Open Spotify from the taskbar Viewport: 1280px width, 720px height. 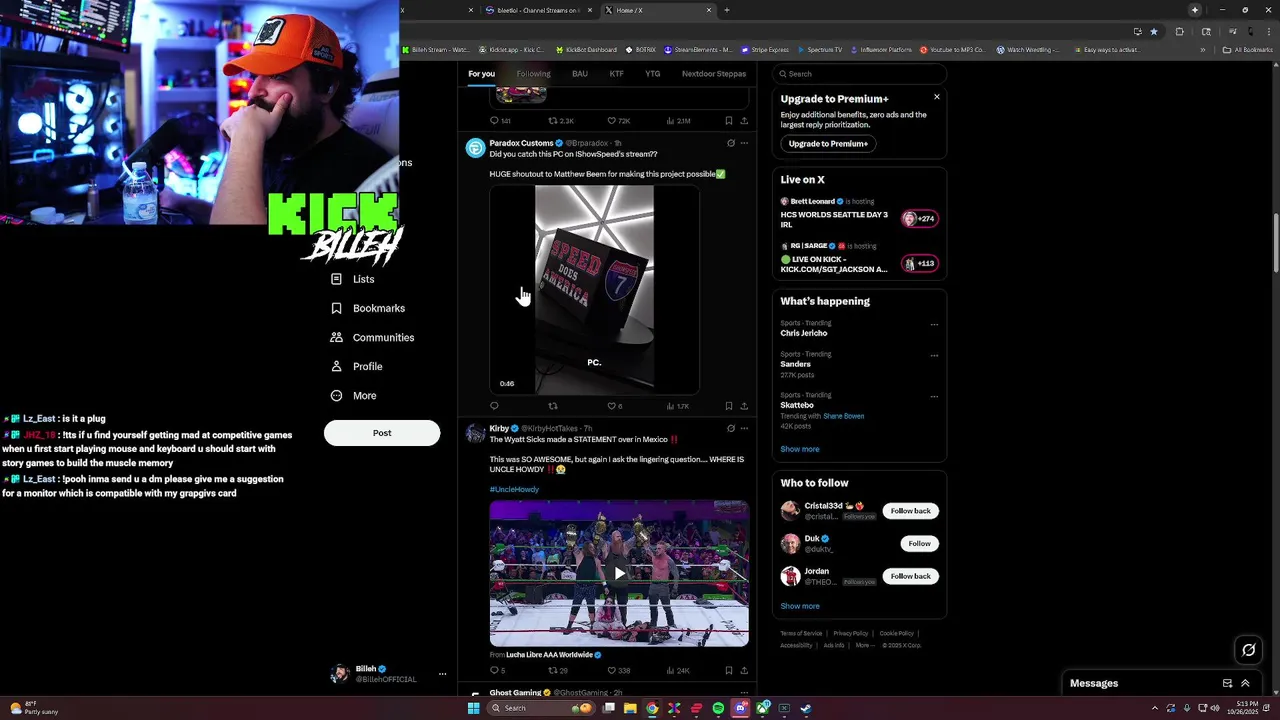point(718,708)
